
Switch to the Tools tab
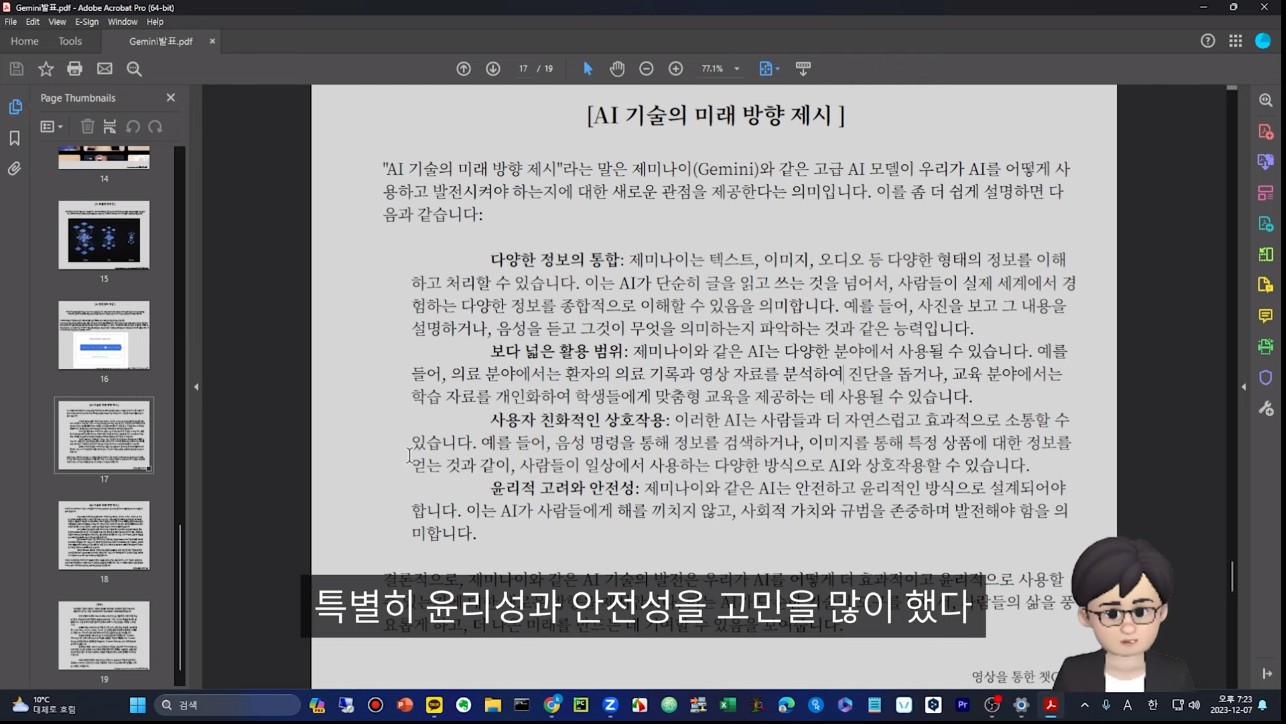(70, 41)
